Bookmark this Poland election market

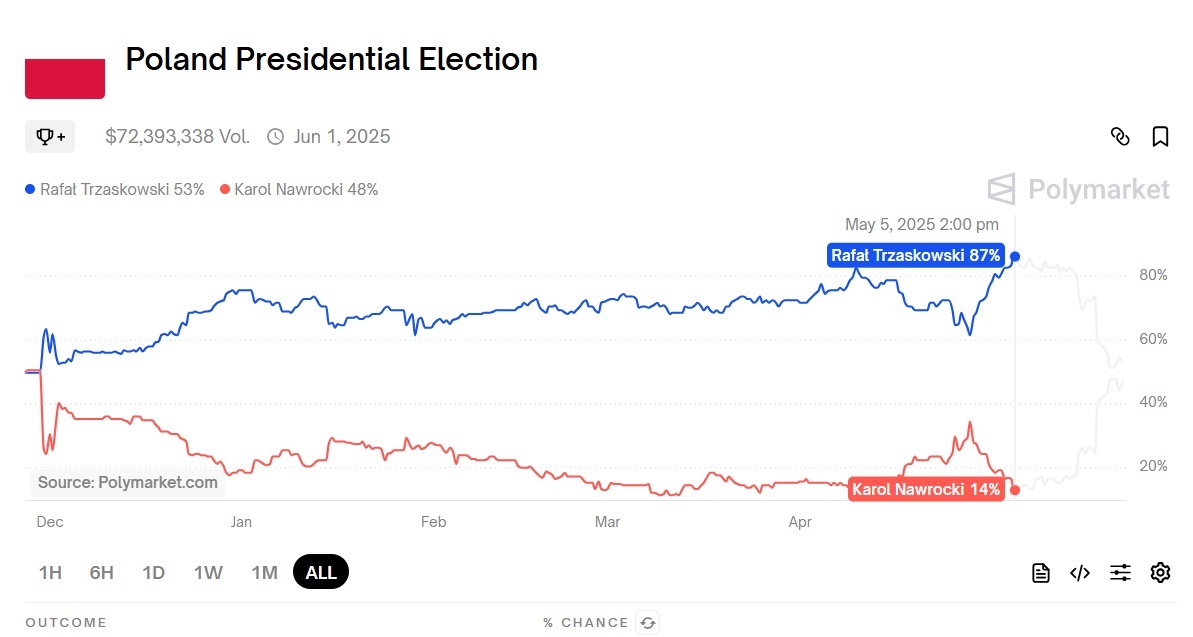pos(1160,136)
